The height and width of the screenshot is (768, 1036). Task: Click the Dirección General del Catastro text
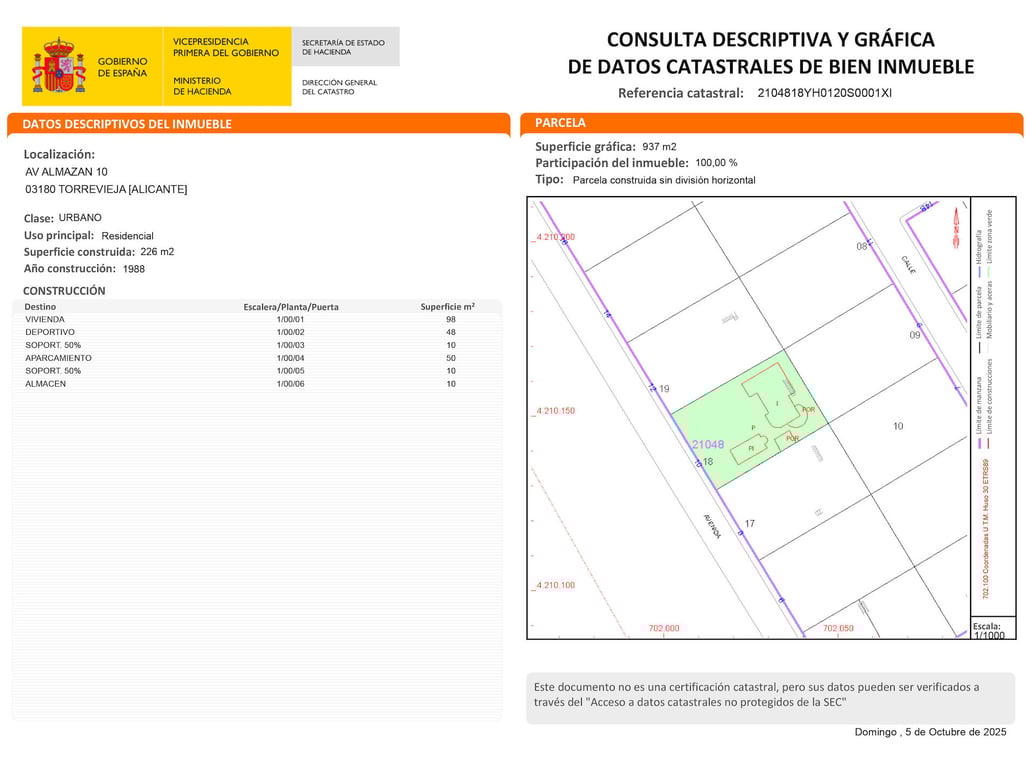[x=339, y=87]
